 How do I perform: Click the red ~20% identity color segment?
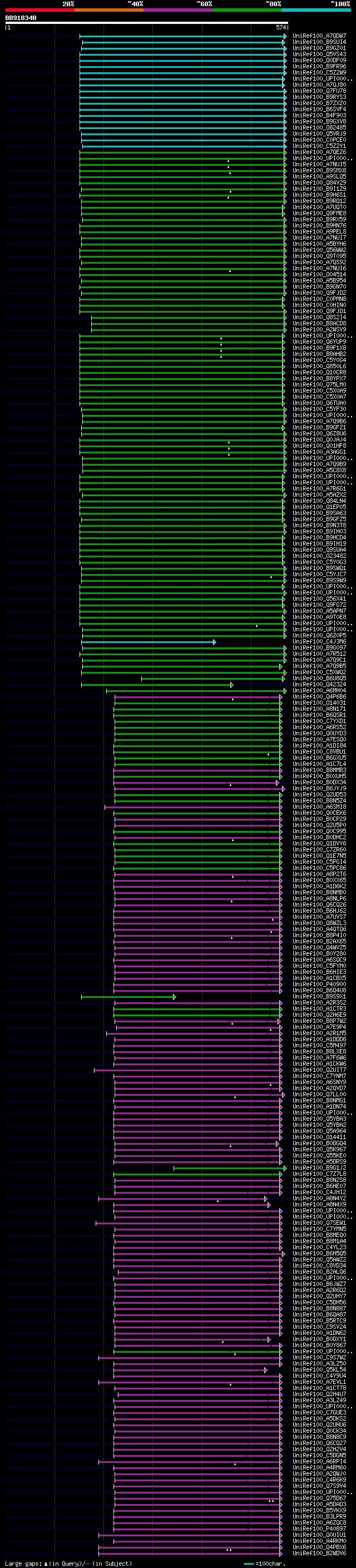[x=39, y=11]
